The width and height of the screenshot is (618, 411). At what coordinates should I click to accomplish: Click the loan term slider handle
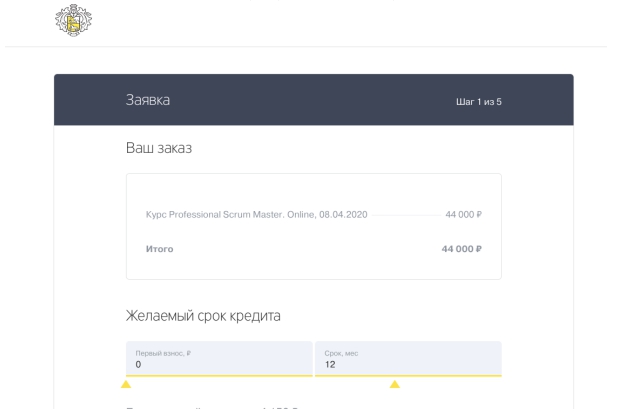395,384
